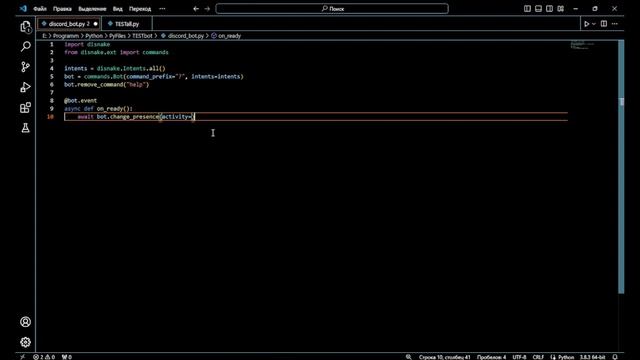The image size is (640, 360).
Task: Open the Файл menu
Action: [40, 9]
